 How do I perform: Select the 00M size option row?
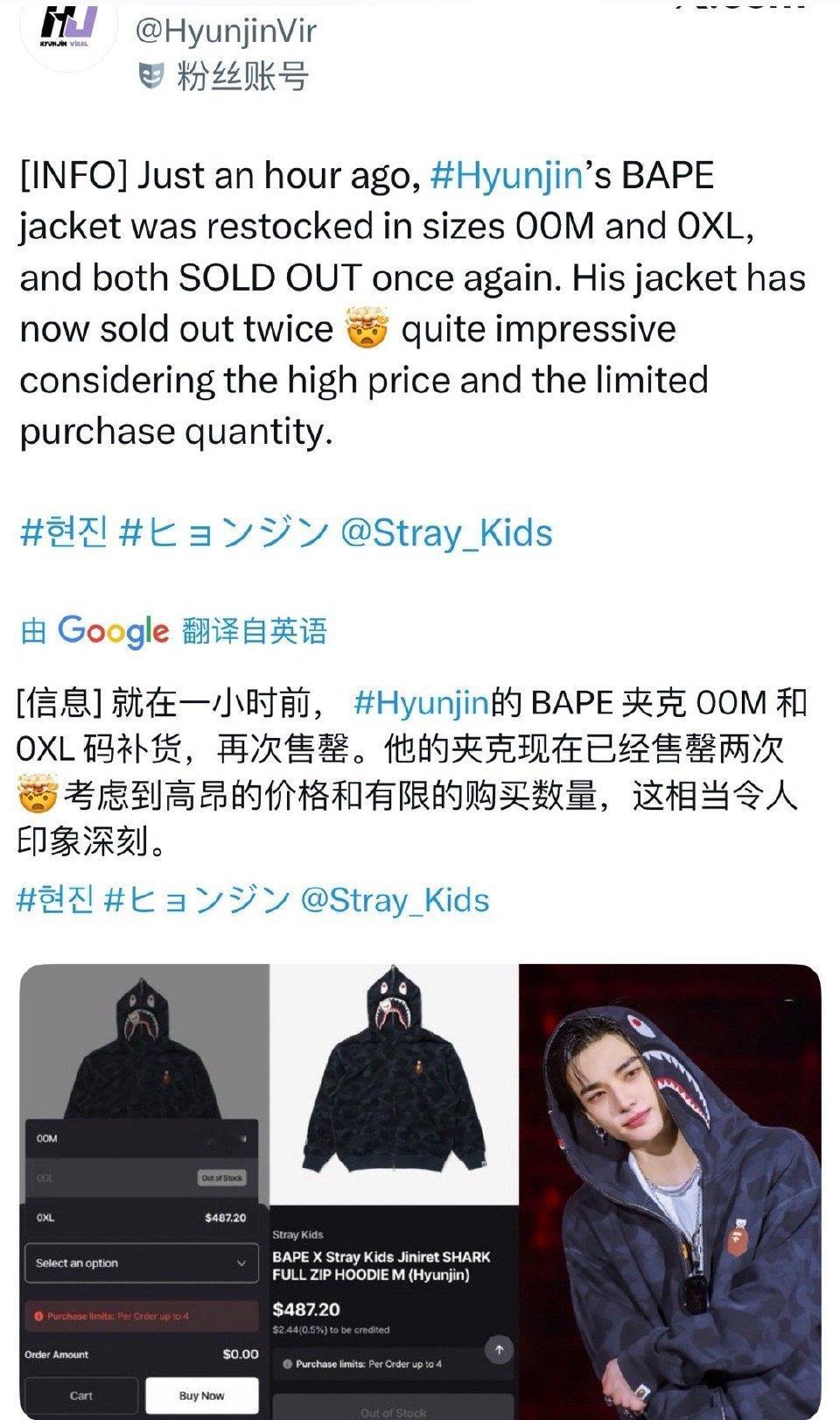tap(142, 1139)
